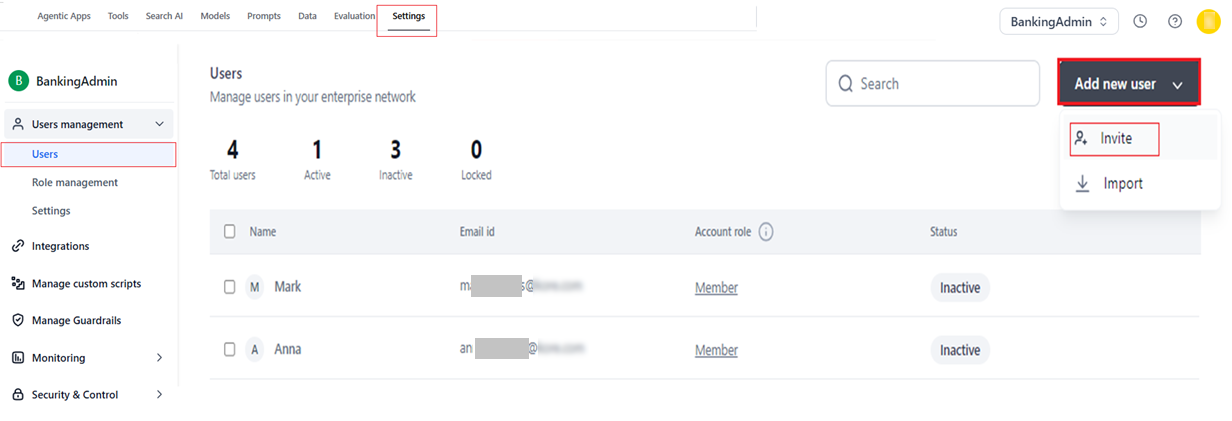The height and width of the screenshot is (421, 1232).
Task: Click the Security & Control lock icon
Action: (x=18, y=394)
